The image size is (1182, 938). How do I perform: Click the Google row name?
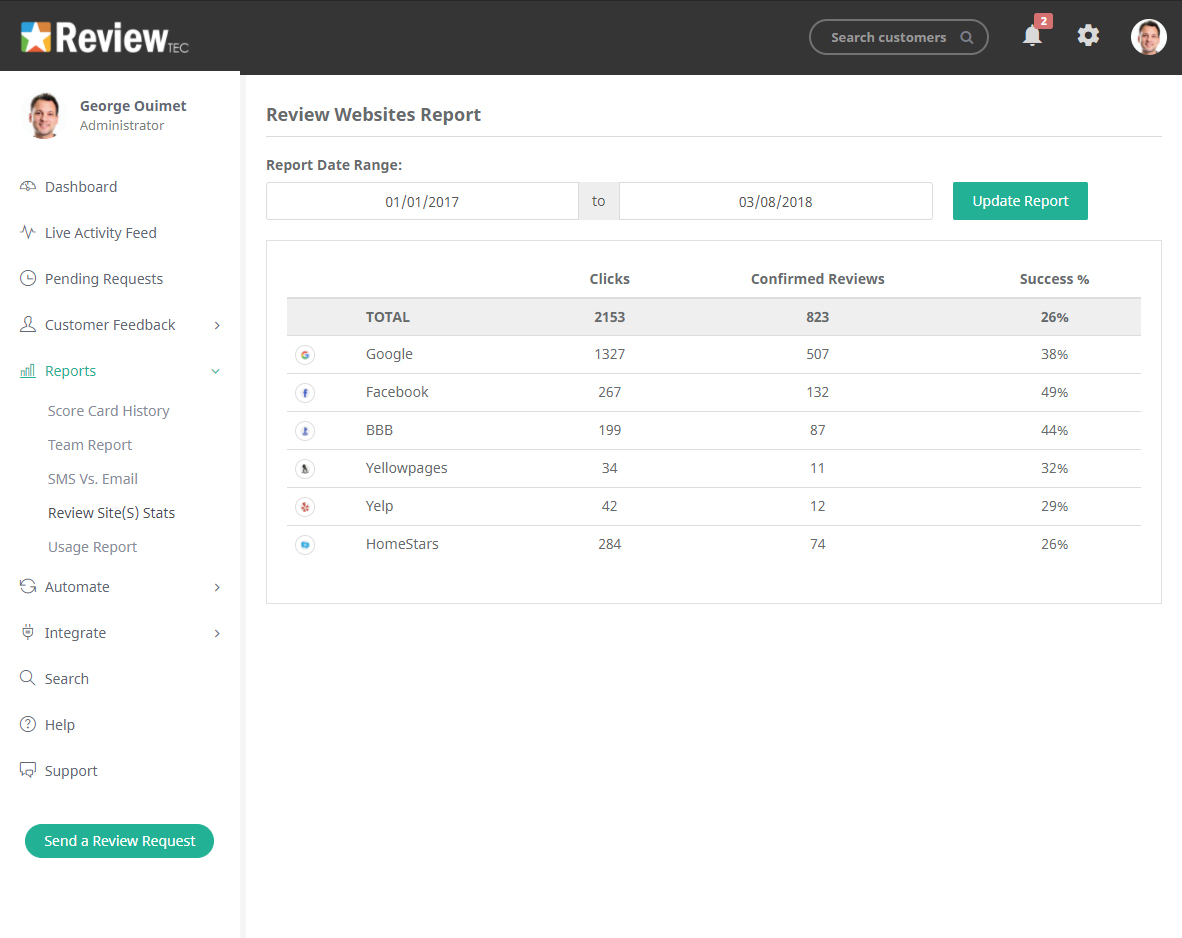pos(389,354)
